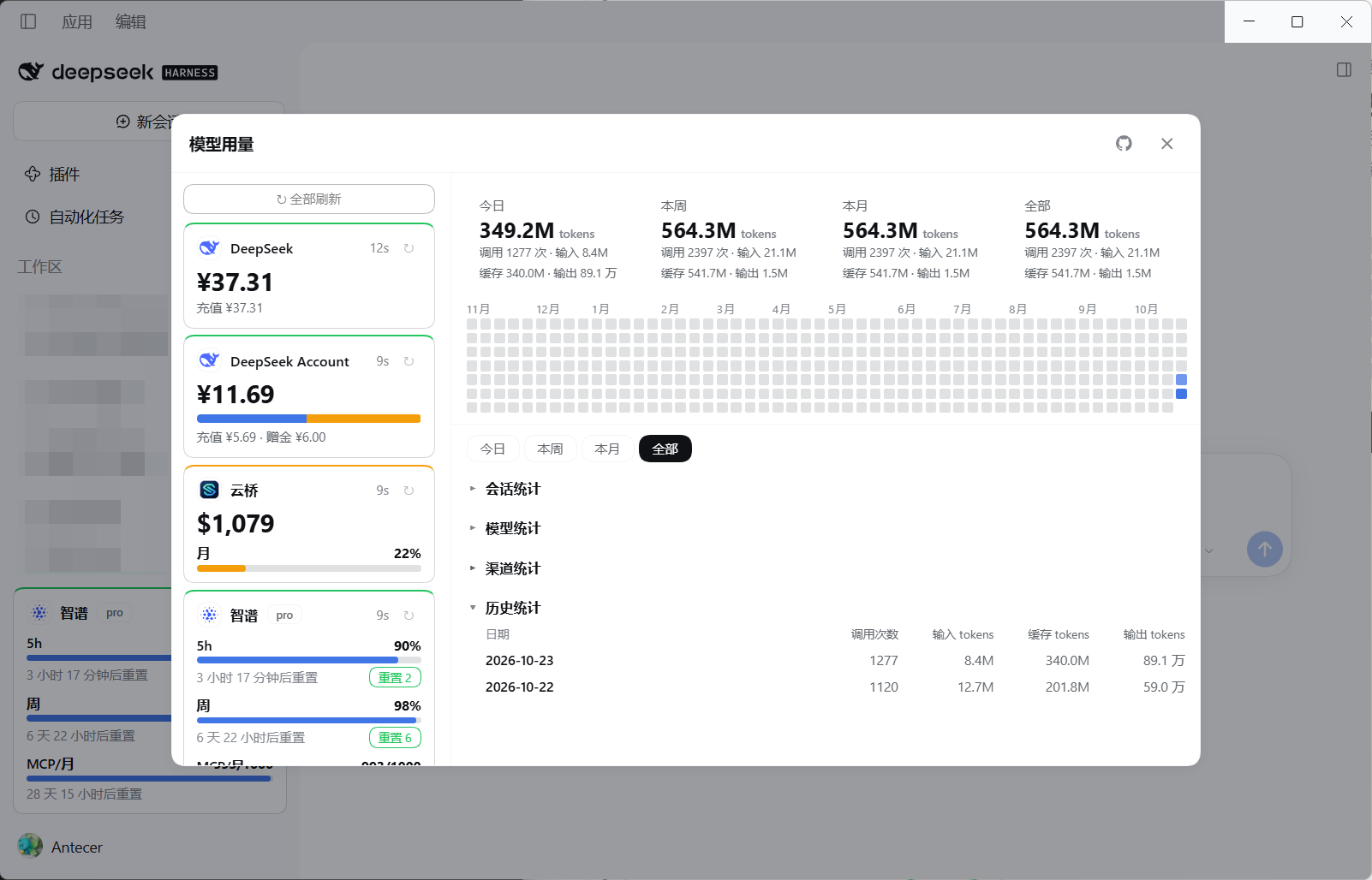Screen dimensions: 1372x880
Task: Click the 智谱 5h 90% progress bar
Action: [x=308, y=660]
